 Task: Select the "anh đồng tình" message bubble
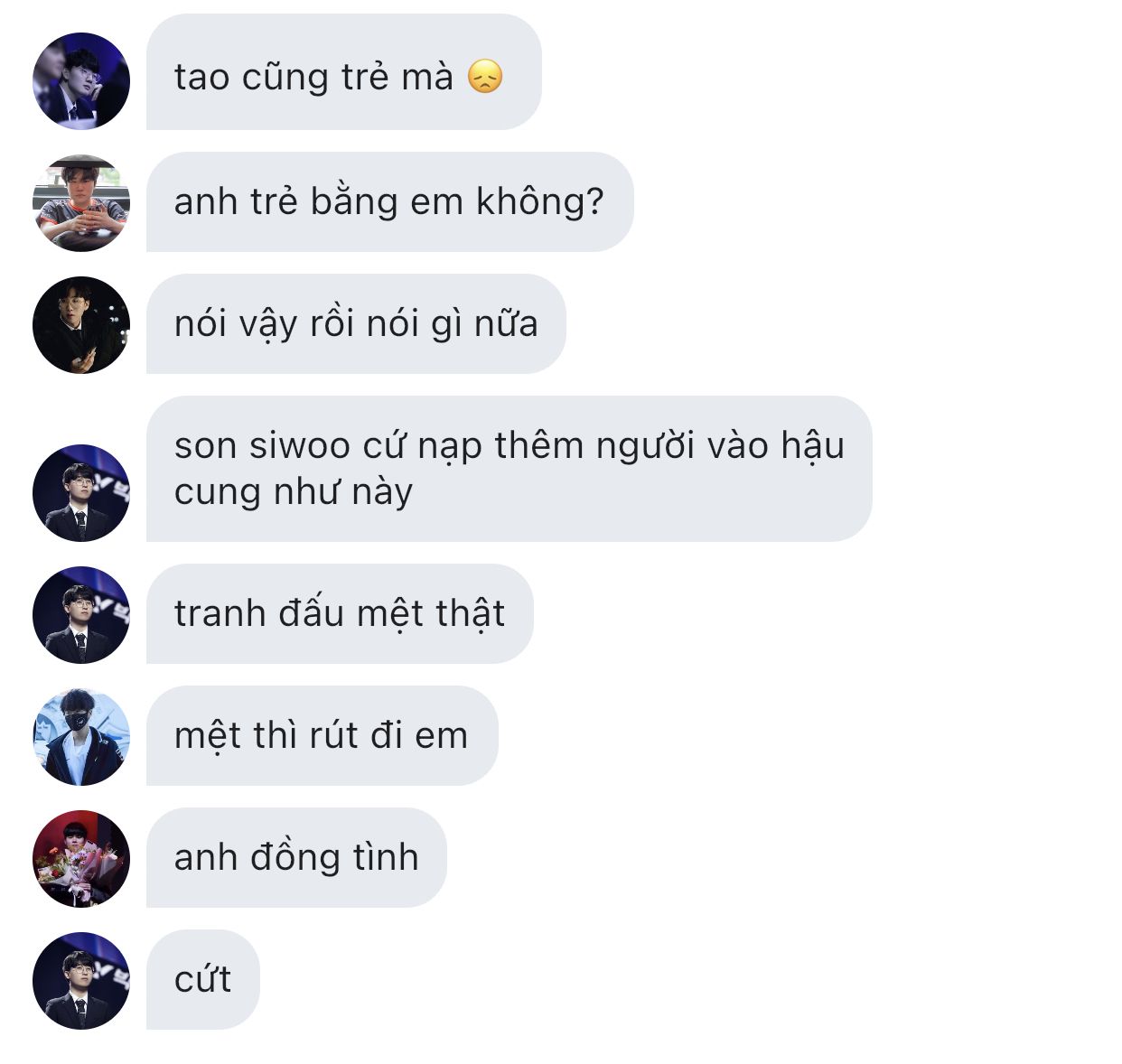click(296, 857)
